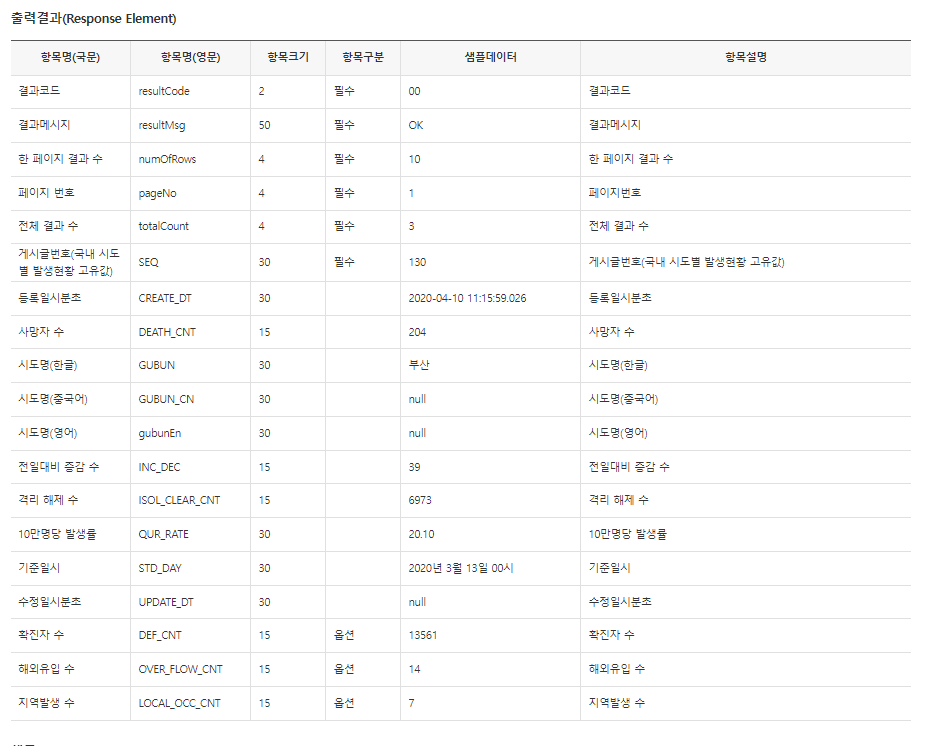Click 등록일시분초 in the first column
Image resolution: width=931 pixels, height=746 pixels.
click(x=50, y=298)
